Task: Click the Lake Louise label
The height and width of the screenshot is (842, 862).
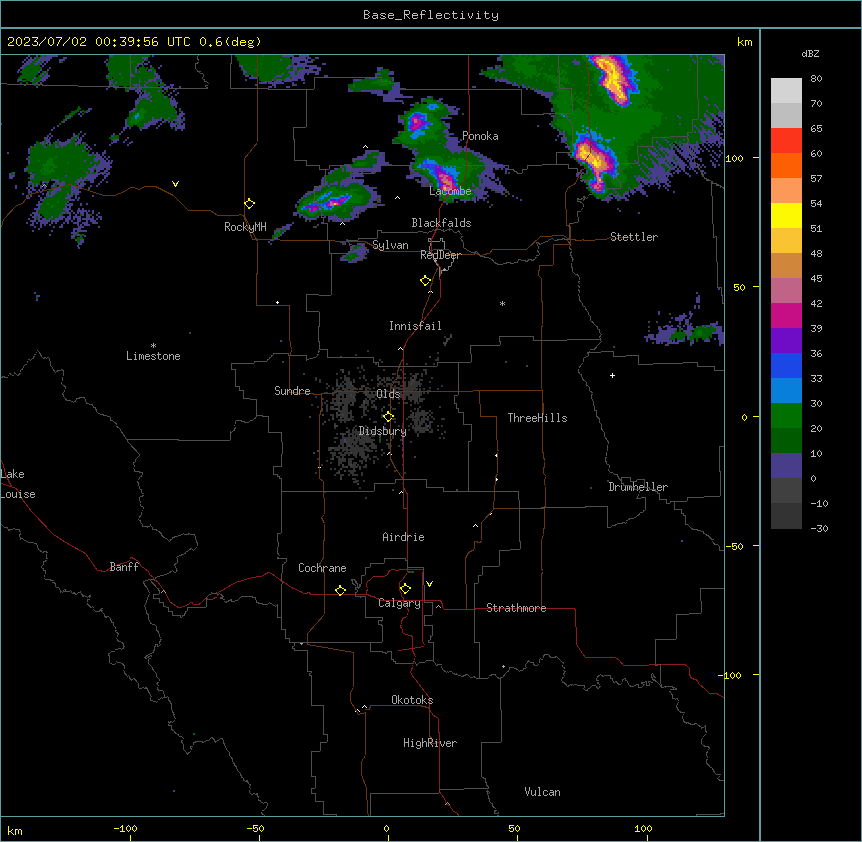Action: pos(18,484)
